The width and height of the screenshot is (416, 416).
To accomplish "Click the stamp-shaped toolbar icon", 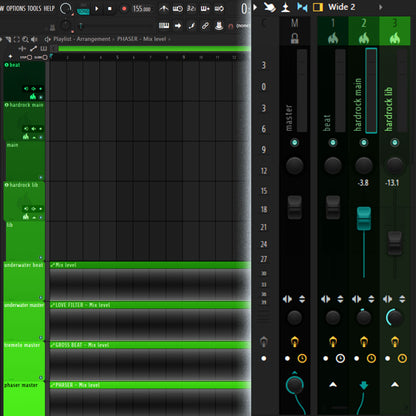I will 219,25.
